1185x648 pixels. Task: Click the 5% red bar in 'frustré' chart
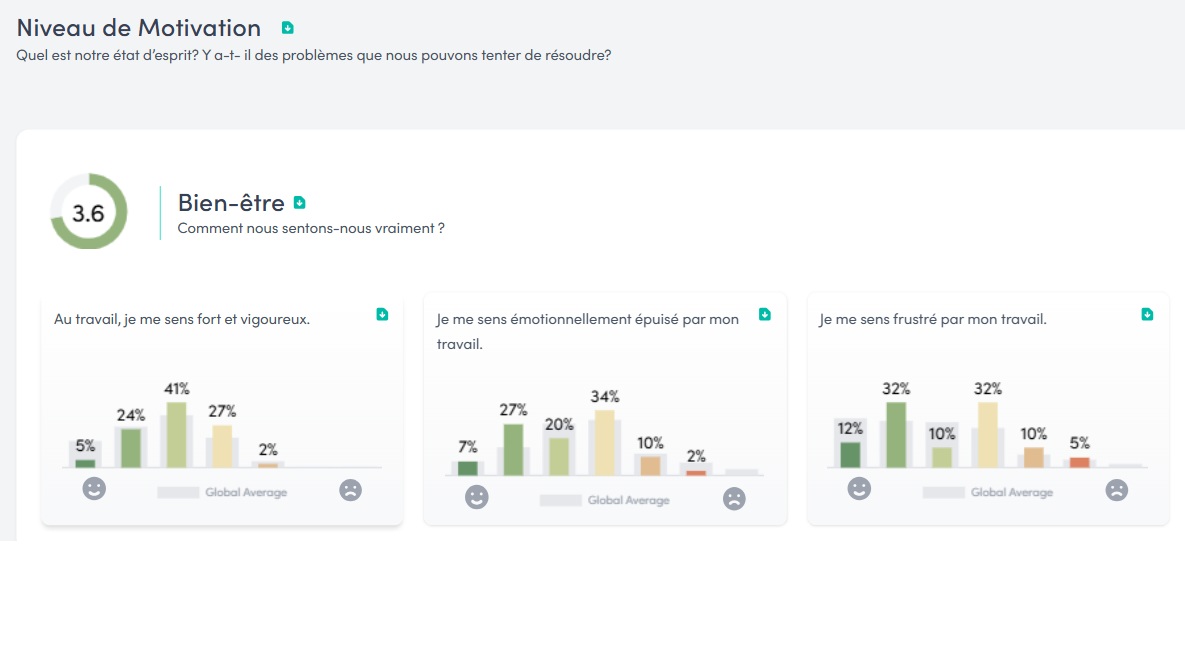(1079, 462)
